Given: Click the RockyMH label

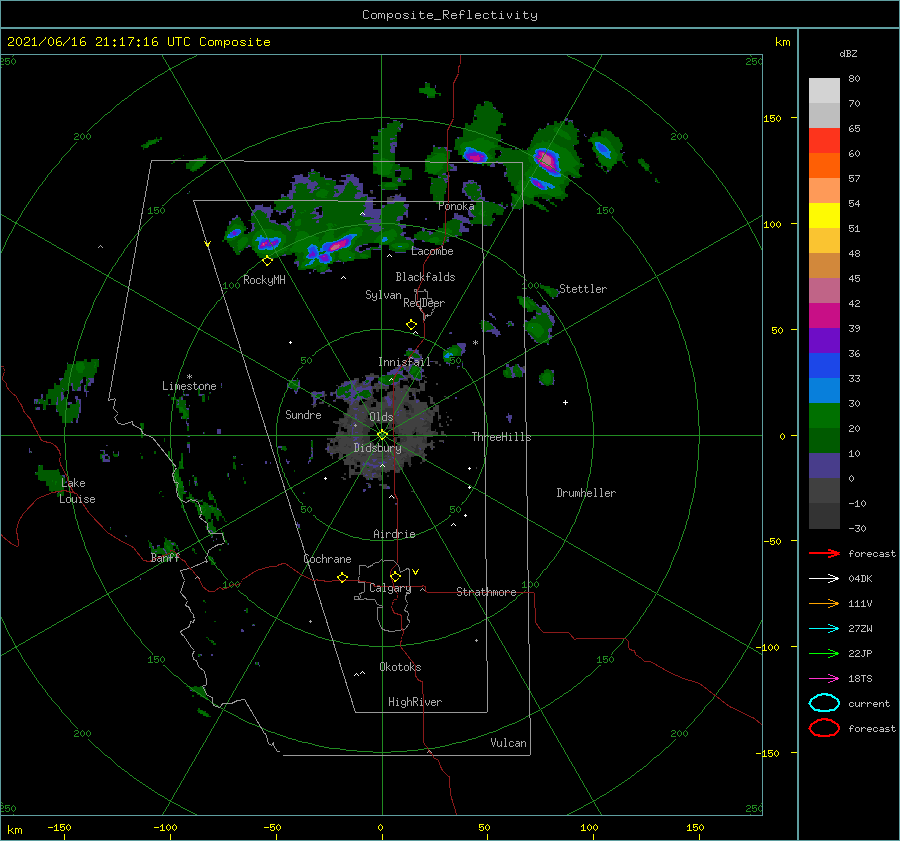Looking at the screenshot, I should (264, 280).
